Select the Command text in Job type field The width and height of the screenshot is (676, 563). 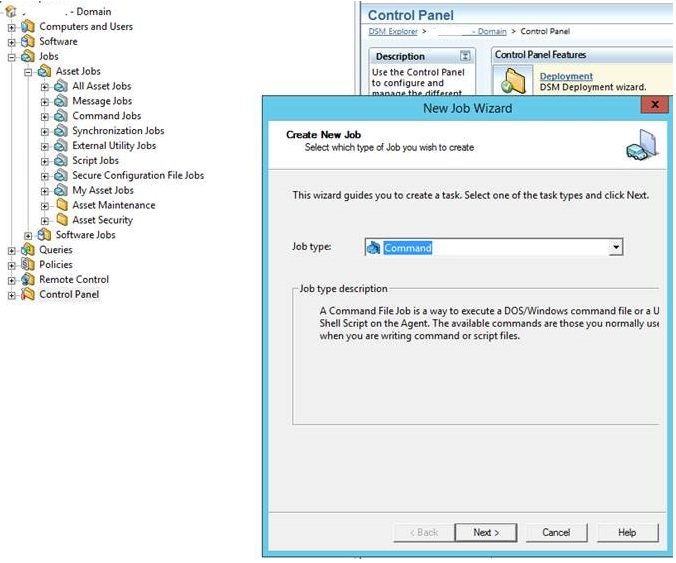tap(408, 248)
